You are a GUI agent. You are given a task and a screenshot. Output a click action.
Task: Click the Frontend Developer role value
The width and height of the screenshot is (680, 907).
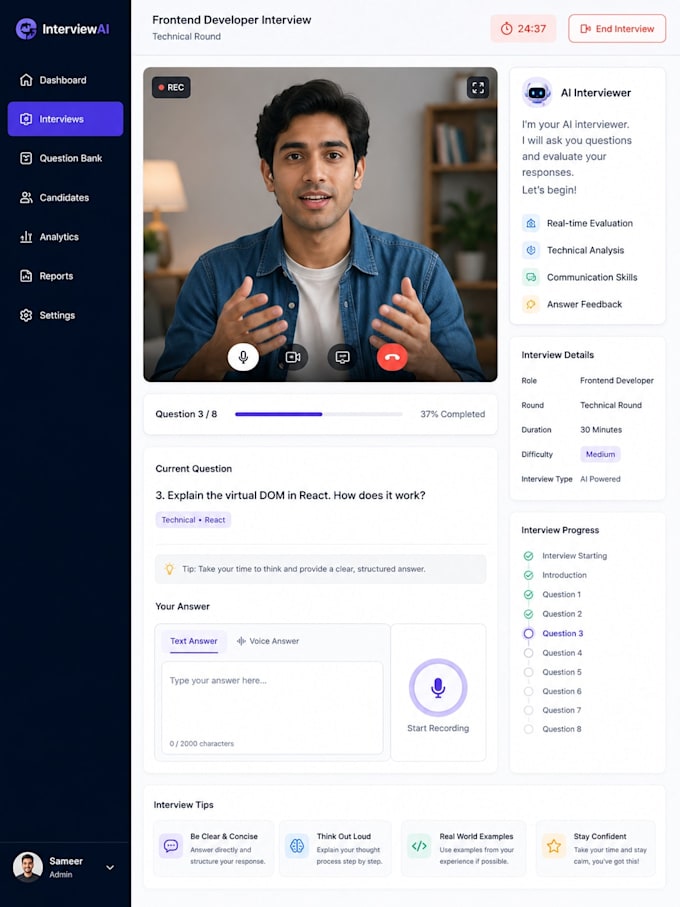(x=617, y=381)
